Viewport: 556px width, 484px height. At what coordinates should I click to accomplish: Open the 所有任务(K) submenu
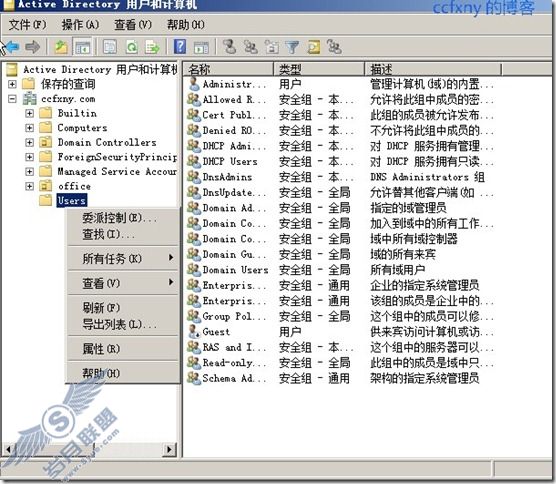(x=123, y=258)
